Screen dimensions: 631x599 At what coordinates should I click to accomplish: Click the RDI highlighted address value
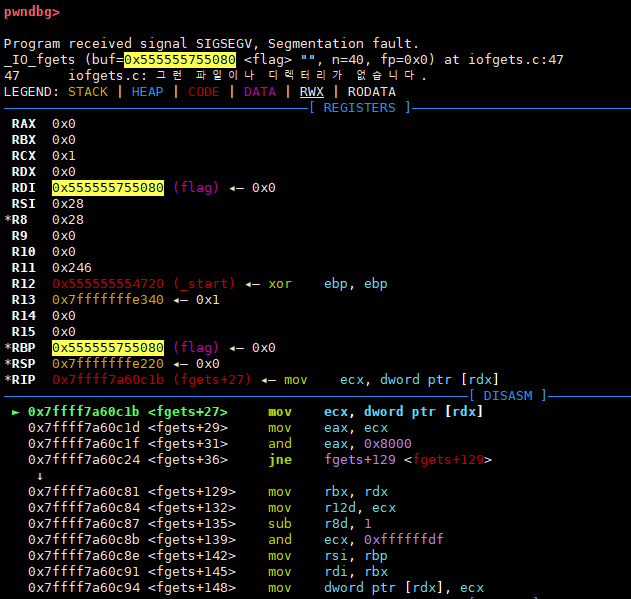click(108, 188)
